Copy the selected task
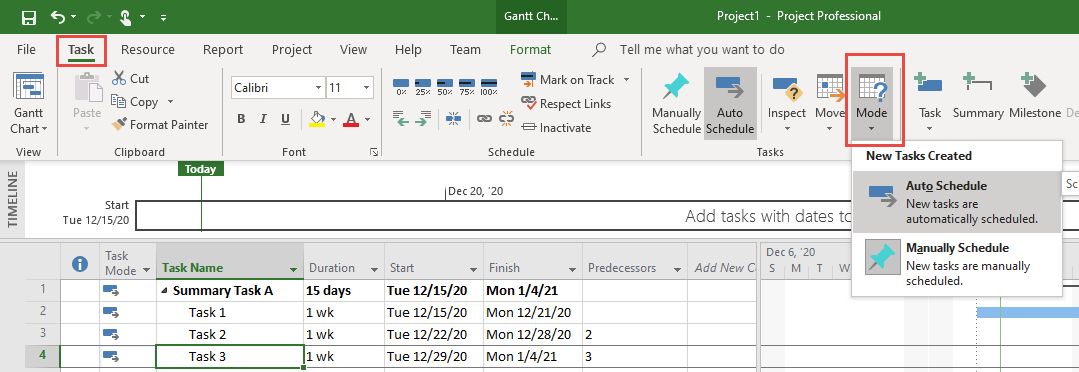1079x372 pixels. pos(135,102)
